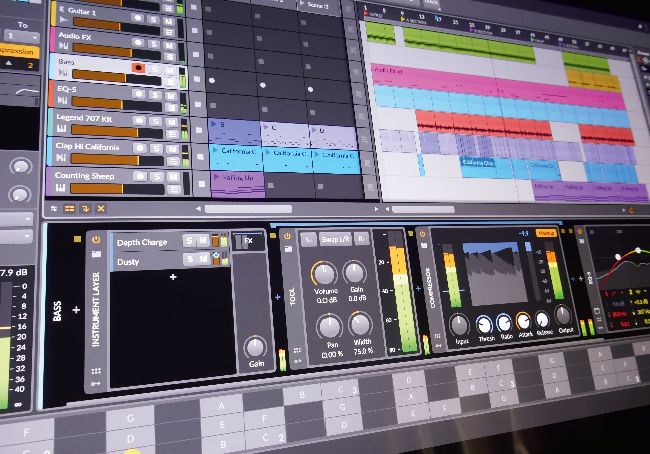Adjust the Tool Volume knob
The width and height of the screenshot is (650, 454).
click(324, 274)
